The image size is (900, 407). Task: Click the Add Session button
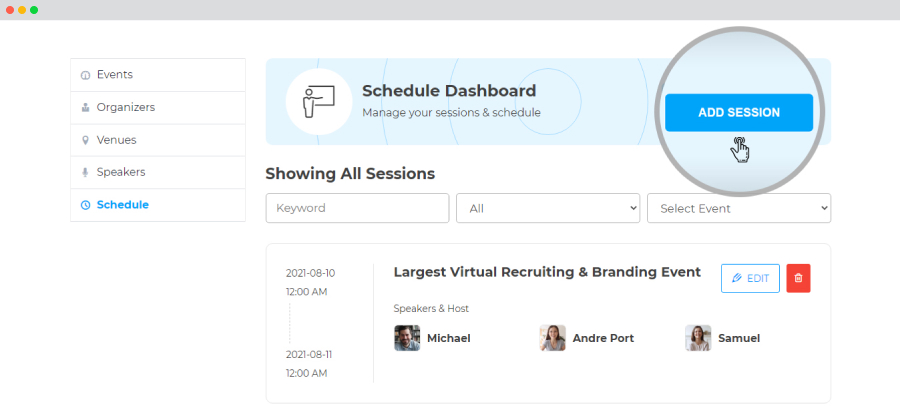click(739, 113)
